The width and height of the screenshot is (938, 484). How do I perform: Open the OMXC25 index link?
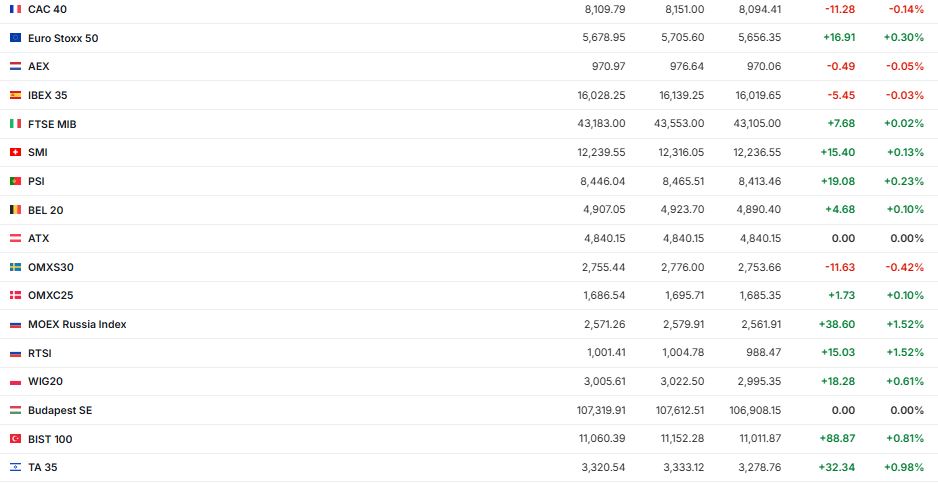(50, 296)
